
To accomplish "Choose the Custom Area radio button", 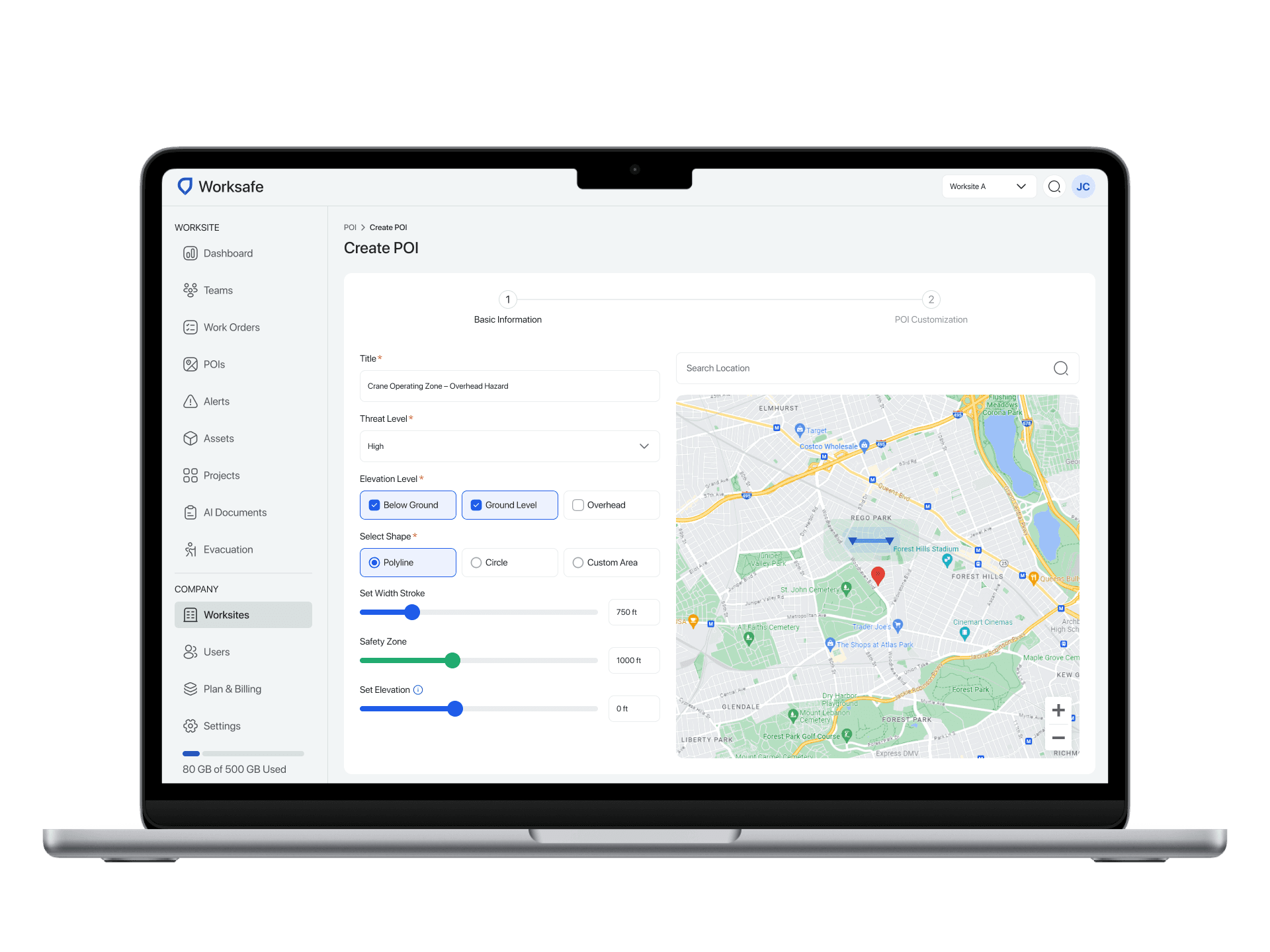I will (578, 563).
